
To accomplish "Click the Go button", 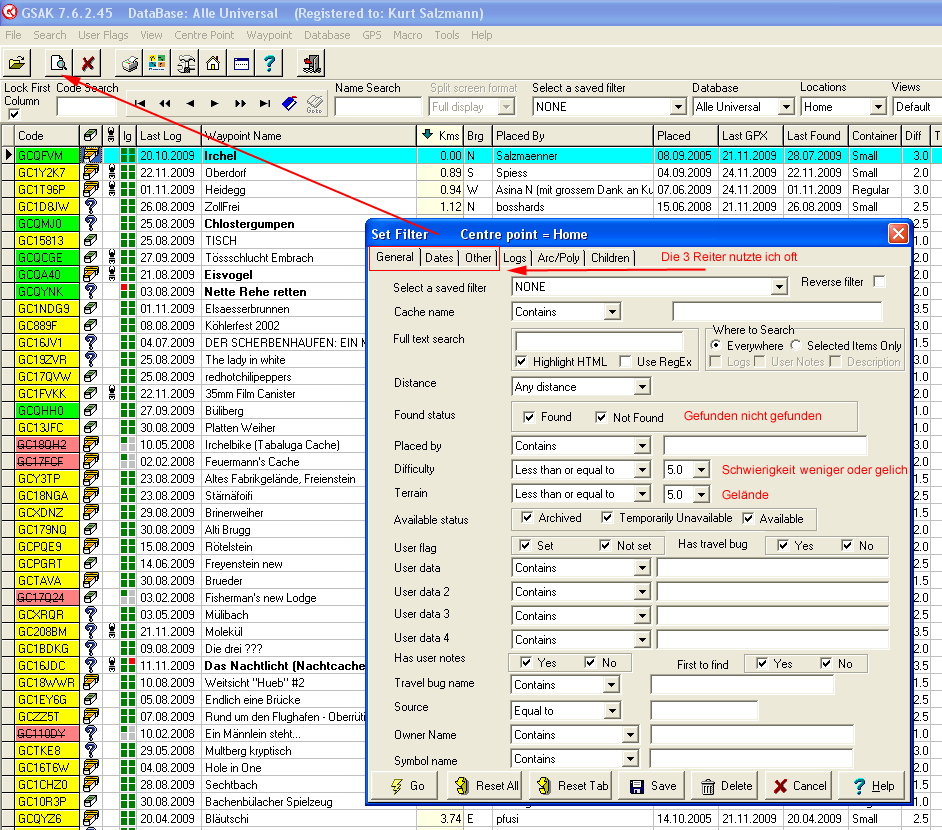I will 404,786.
